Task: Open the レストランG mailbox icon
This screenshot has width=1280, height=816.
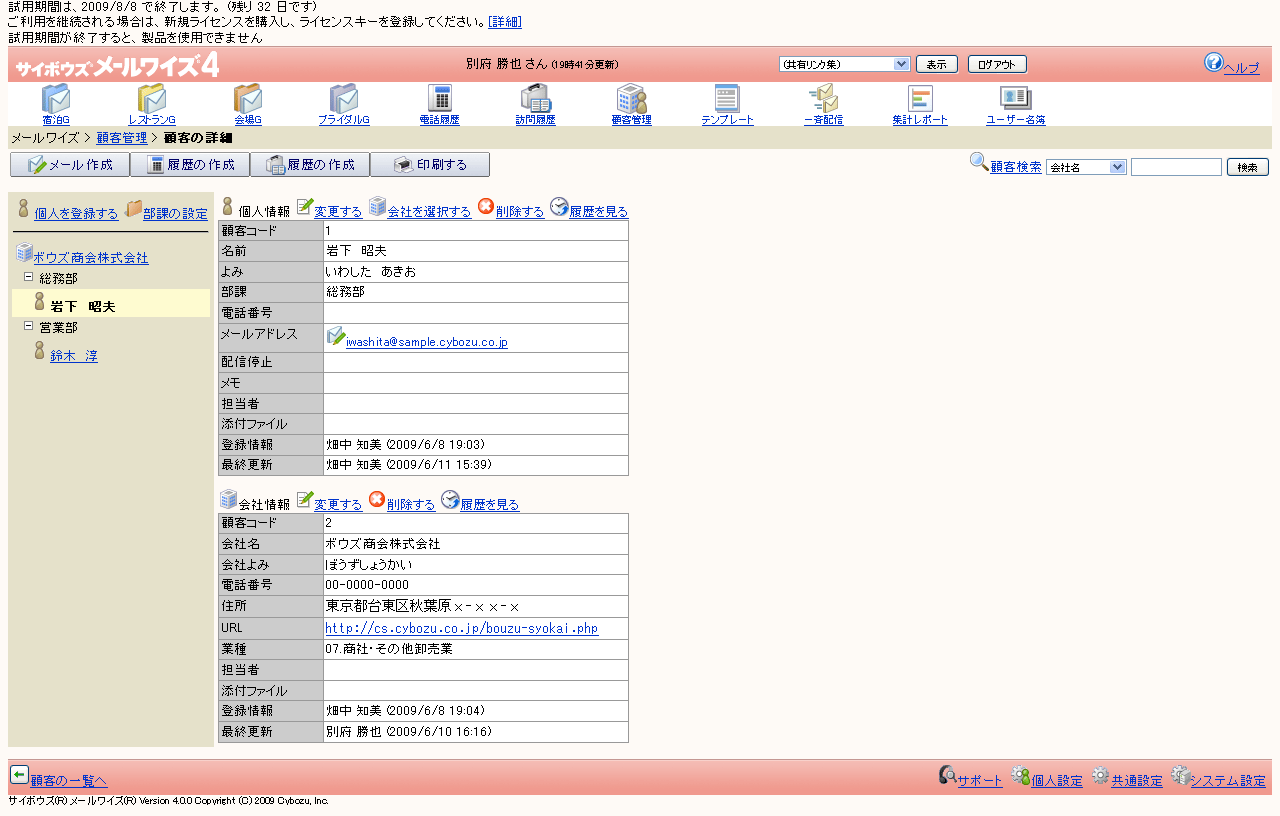Action: coord(152,99)
